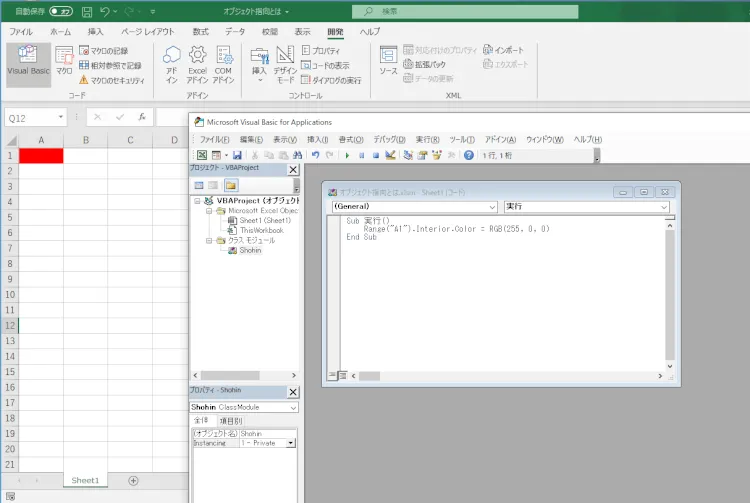Viewport: 750px width, 503px height.
Task: Select Shohin class module in tree
Action: point(250,251)
